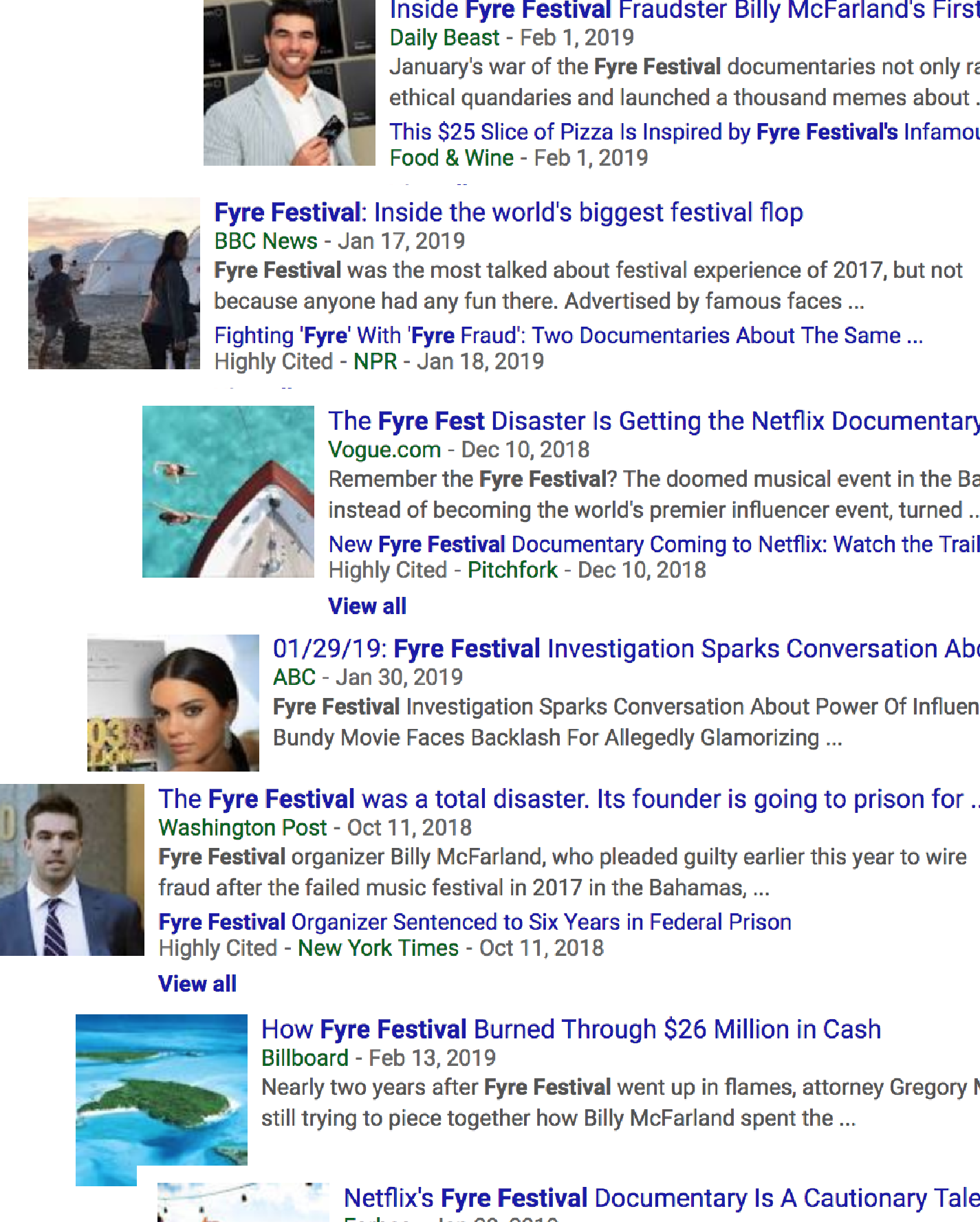Open 'Organizer Sentenced to Six Years' New York Times link
This screenshot has width=980, height=1222.
coord(475,921)
